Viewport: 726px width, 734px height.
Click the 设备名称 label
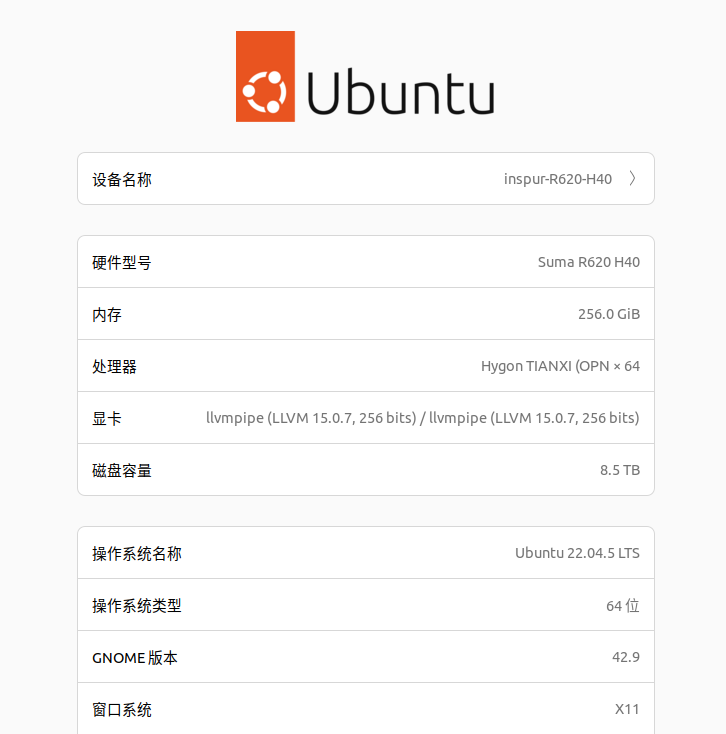click(122, 179)
